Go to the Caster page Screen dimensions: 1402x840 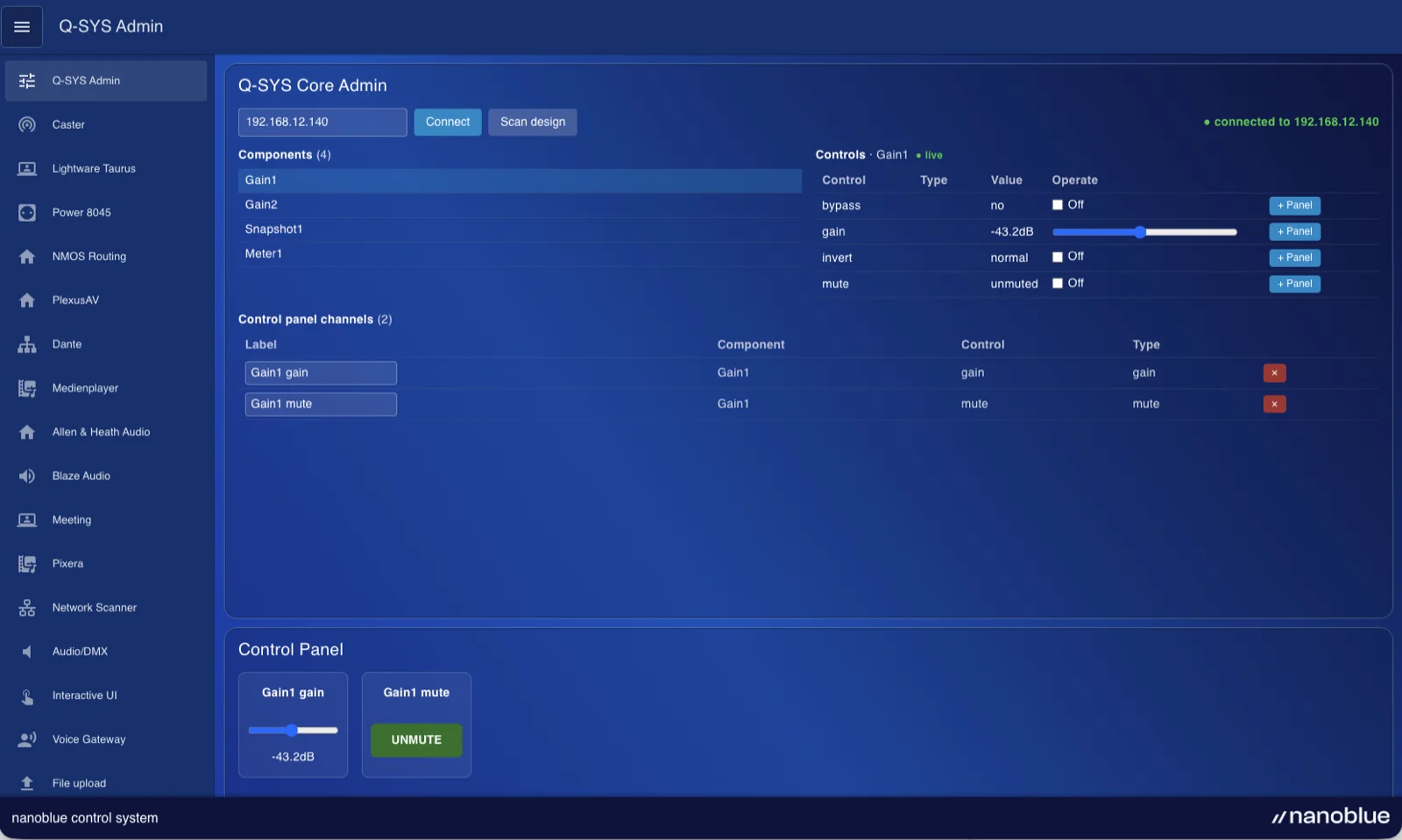(x=106, y=124)
